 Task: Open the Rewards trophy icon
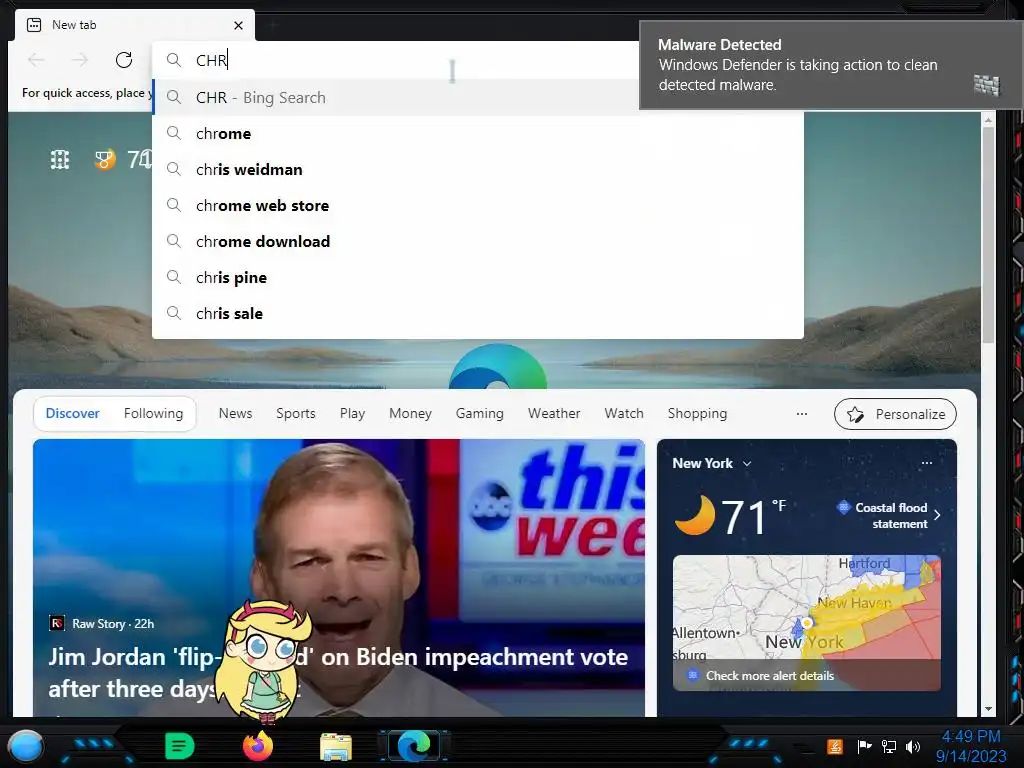tap(104, 159)
